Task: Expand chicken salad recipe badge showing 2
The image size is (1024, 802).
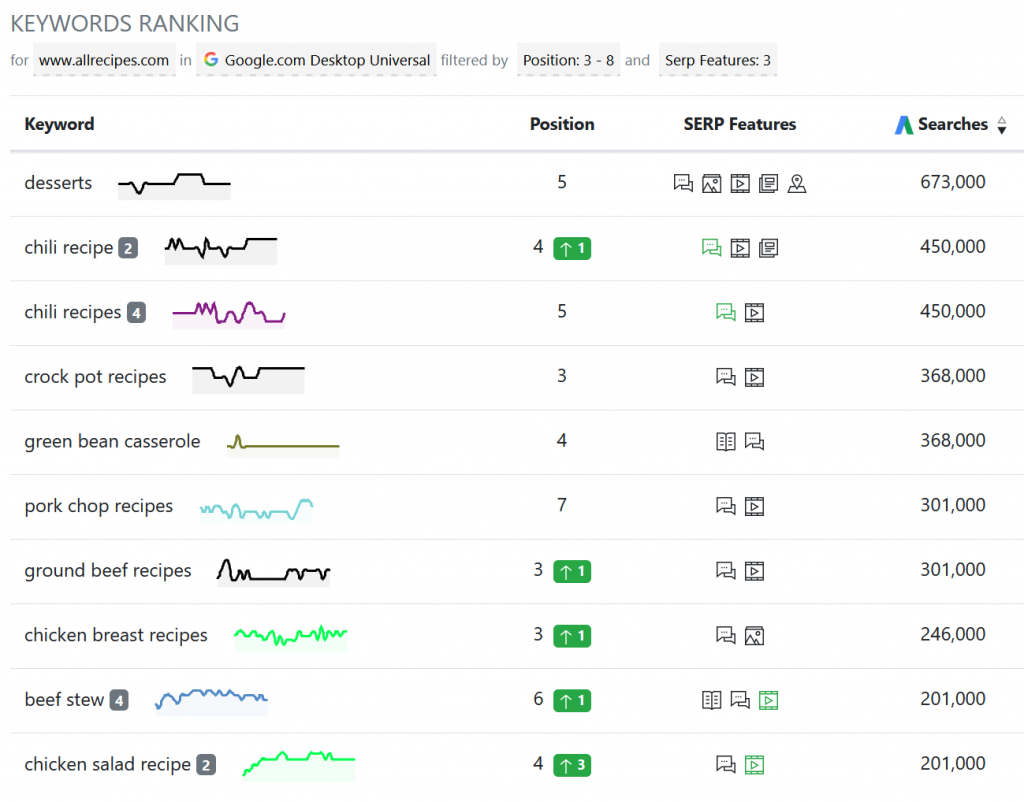Action: pos(206,765)
